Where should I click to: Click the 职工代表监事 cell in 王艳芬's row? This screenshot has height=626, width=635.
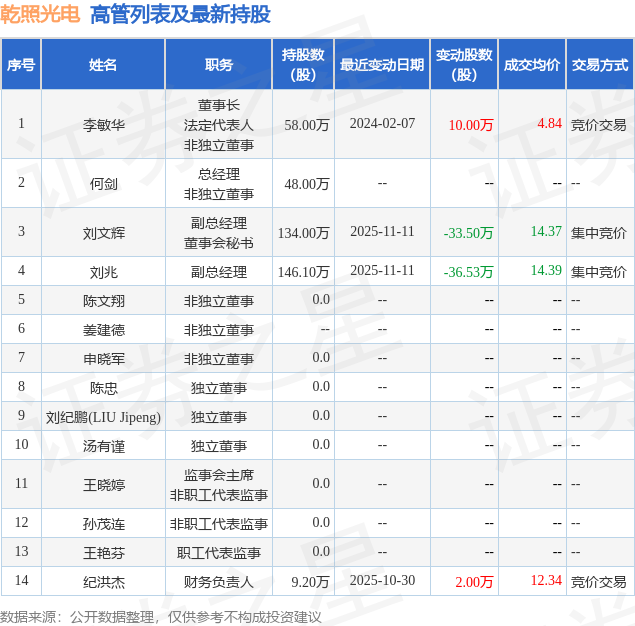219,553
